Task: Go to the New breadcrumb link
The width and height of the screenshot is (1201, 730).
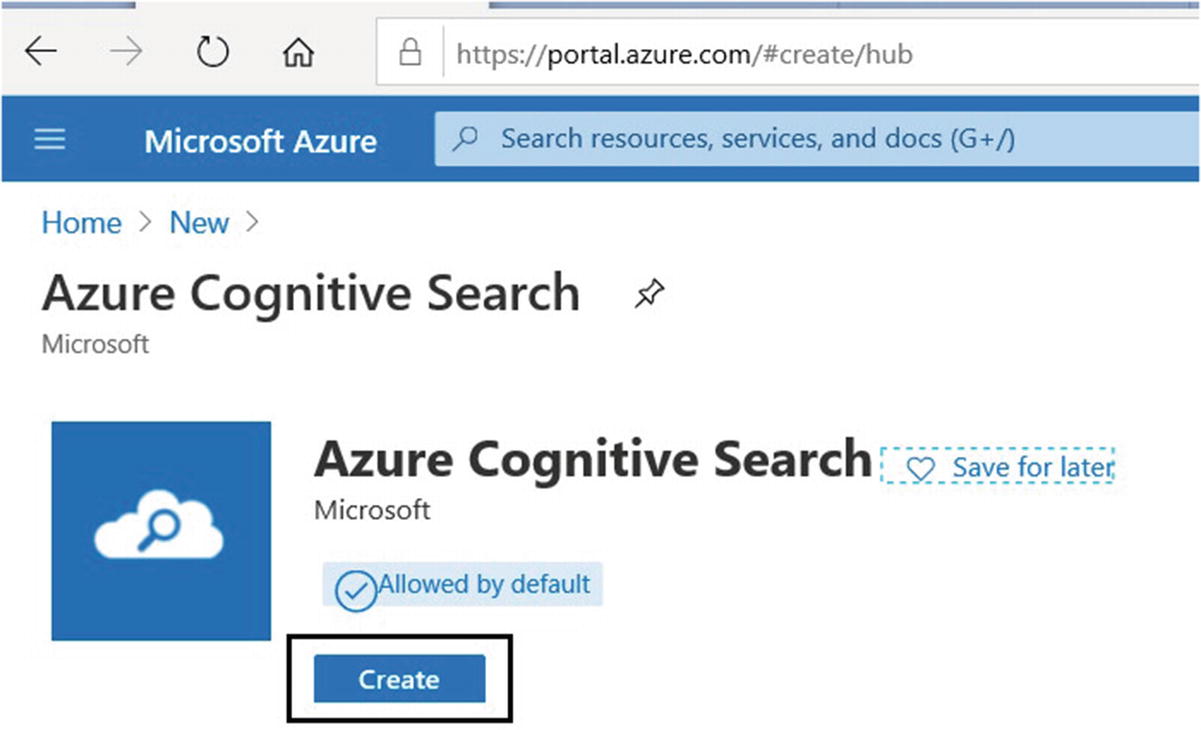Action: (199, 222)
